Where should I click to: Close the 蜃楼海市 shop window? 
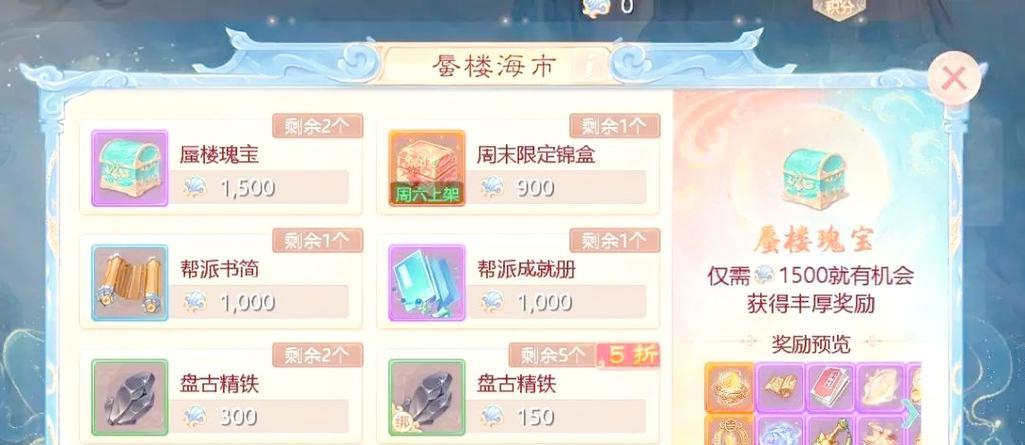(x=954, y=78)
